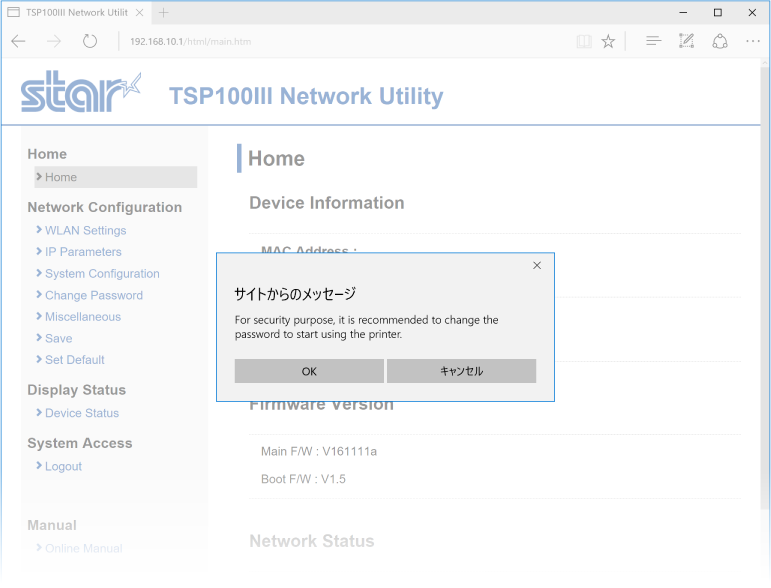Open reading view book icon
The width and height of the screenshot is (771, 588).
pos(584,41)
